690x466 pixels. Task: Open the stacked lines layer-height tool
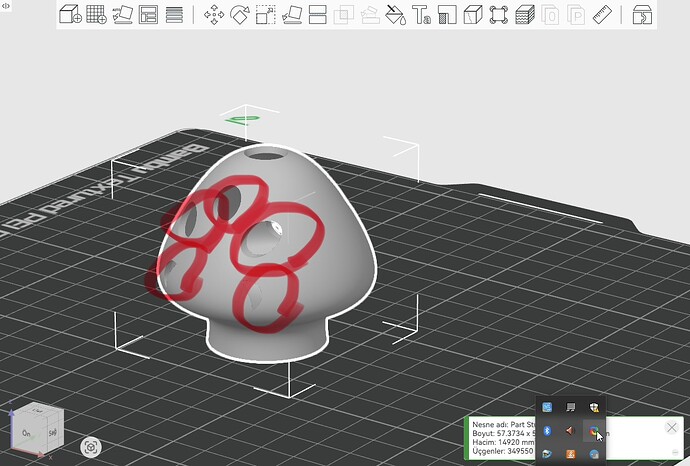click(x=174, y=15)
